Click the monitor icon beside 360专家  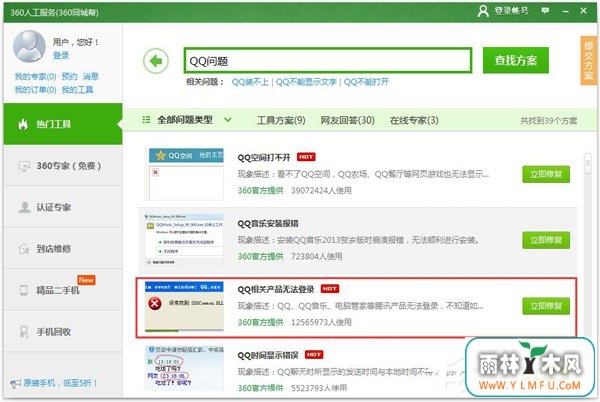coord(24,166)
